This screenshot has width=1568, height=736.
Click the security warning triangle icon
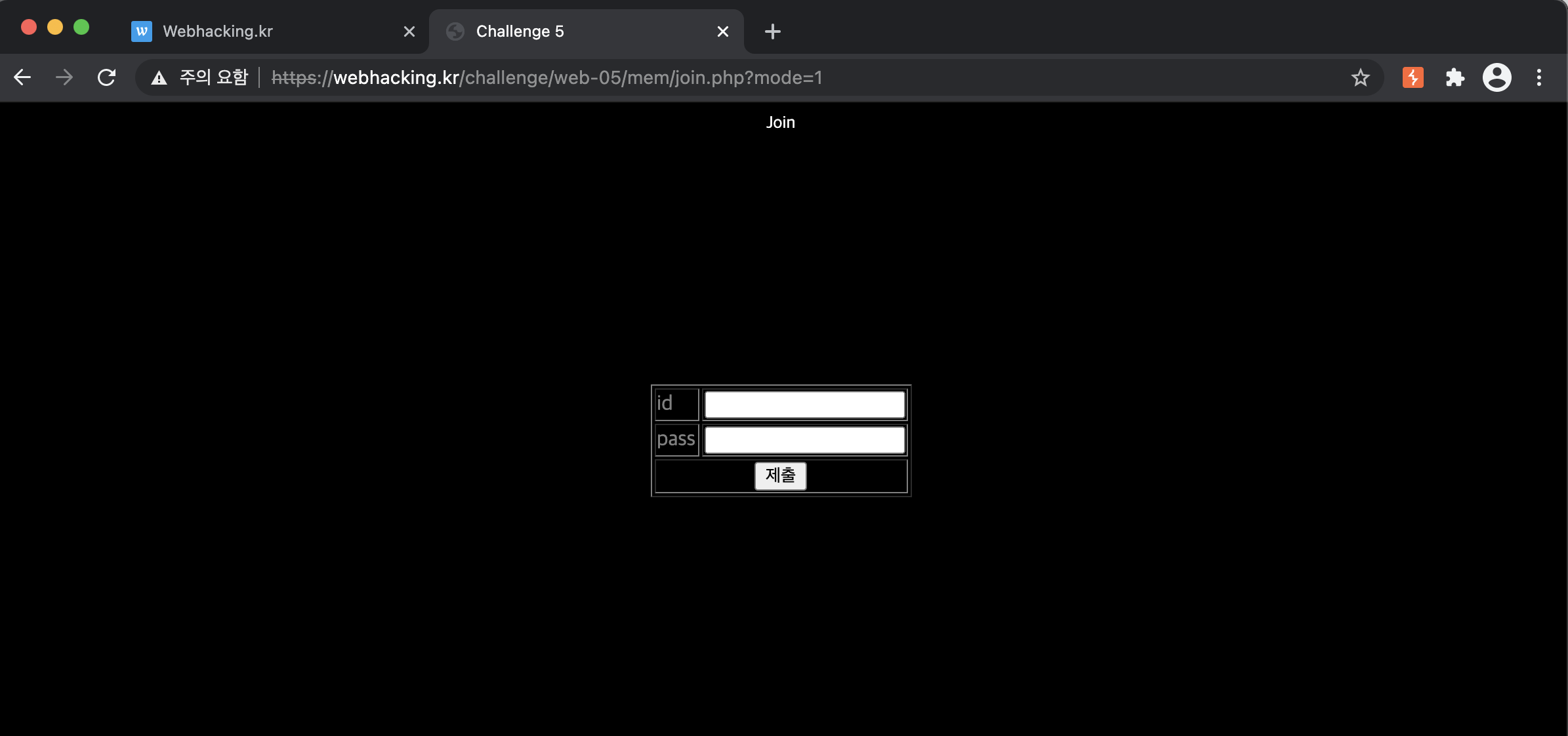(159, 78)
